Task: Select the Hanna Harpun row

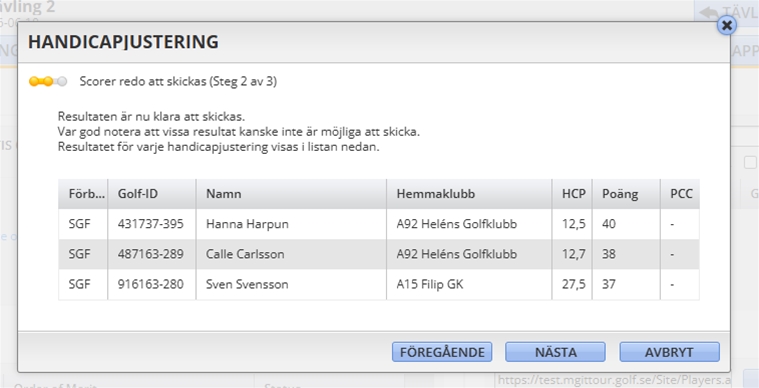Action: (379, 224)
